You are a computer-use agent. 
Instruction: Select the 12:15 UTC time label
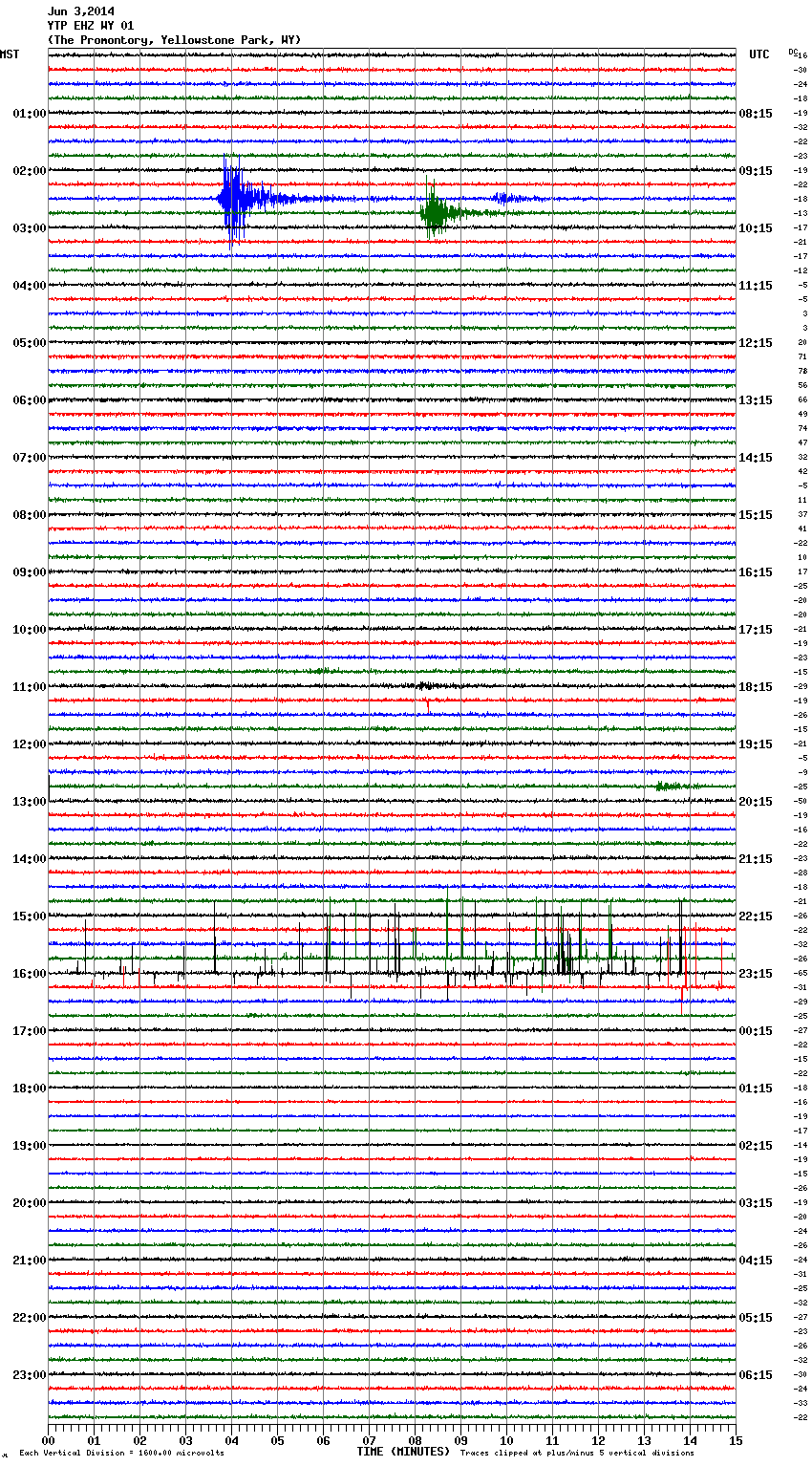click(x=756, y=343)
